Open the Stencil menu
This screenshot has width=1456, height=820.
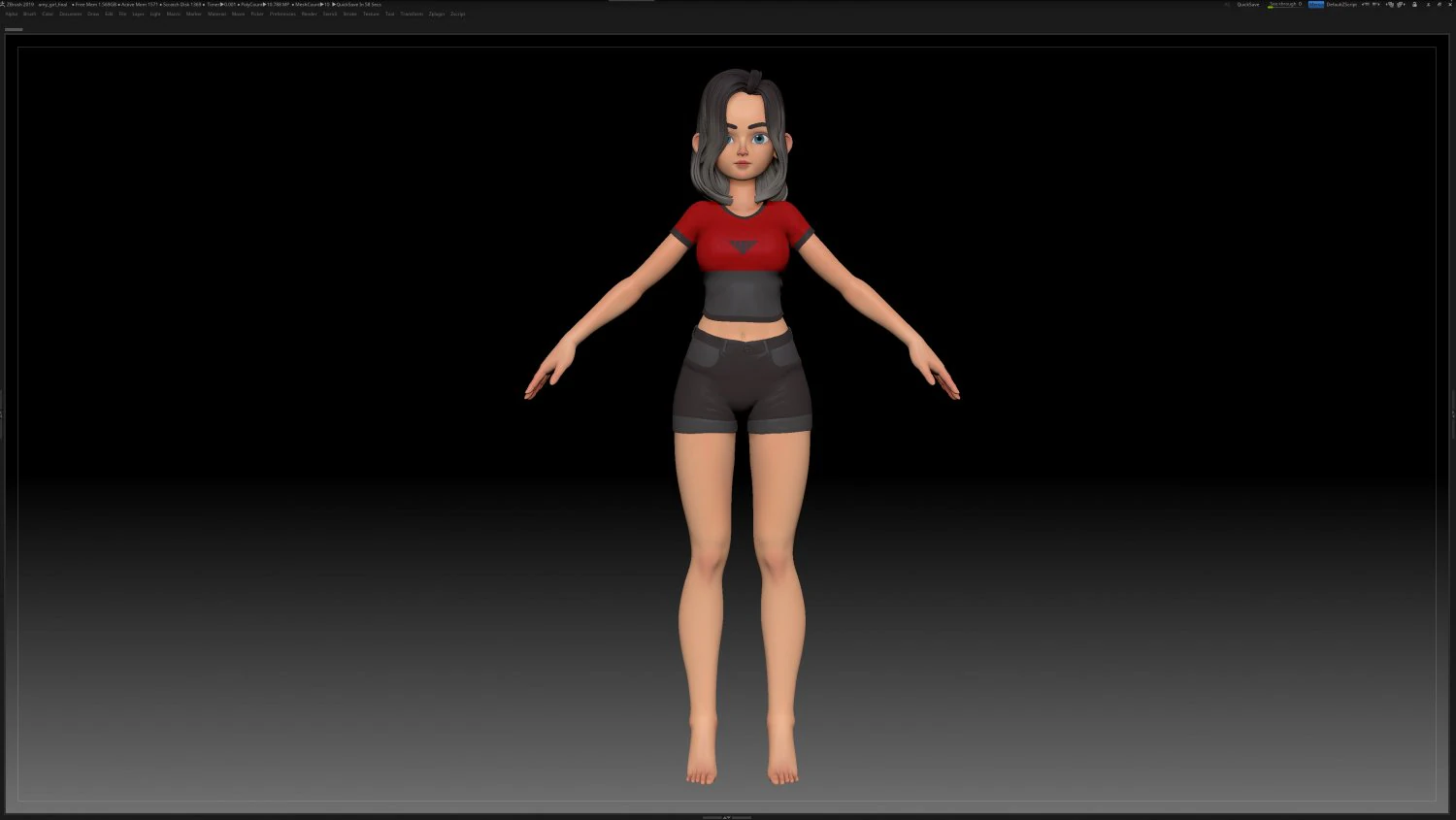(x=330, y=14)
